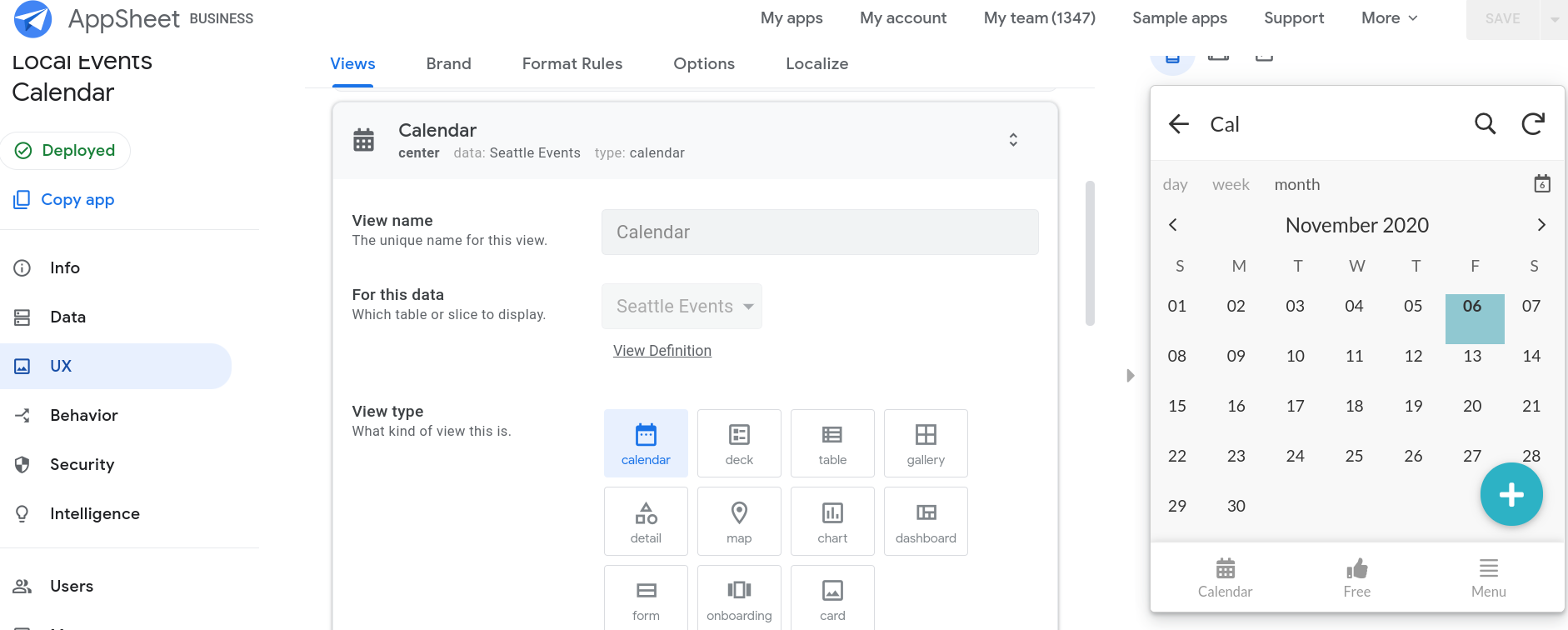Click the Deployed status button

click(x=65, y=151)
